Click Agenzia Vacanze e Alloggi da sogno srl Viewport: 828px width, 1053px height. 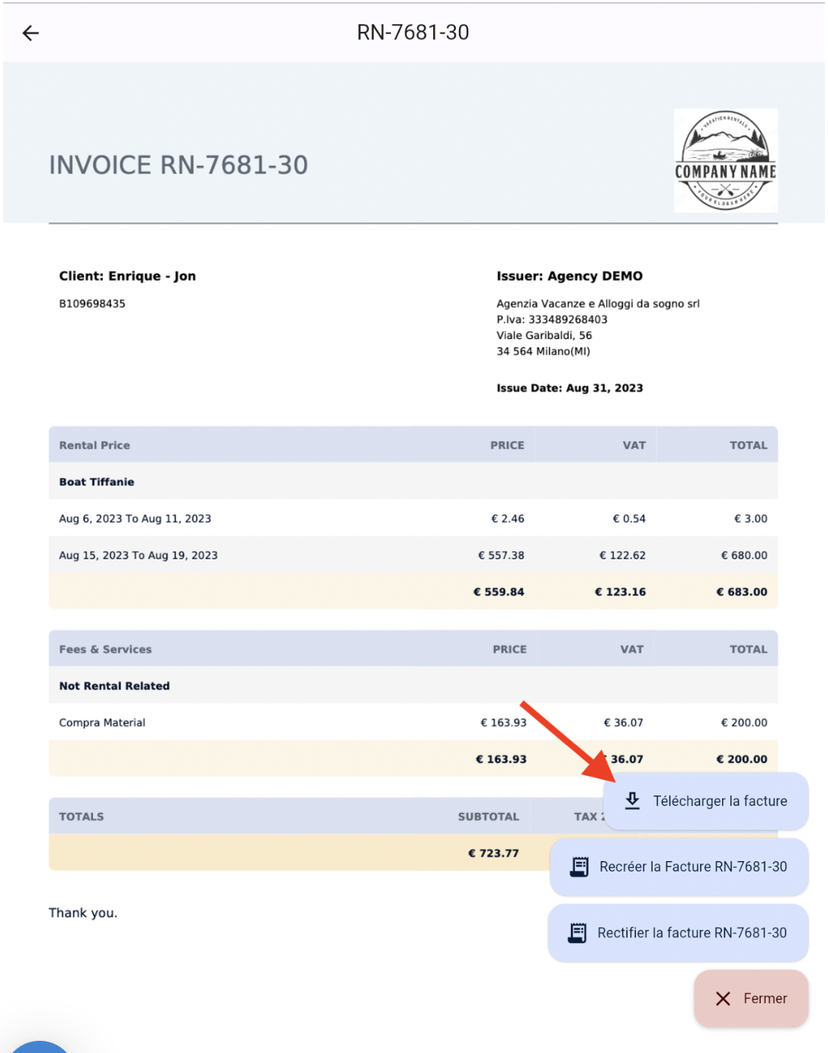[598, 304]
